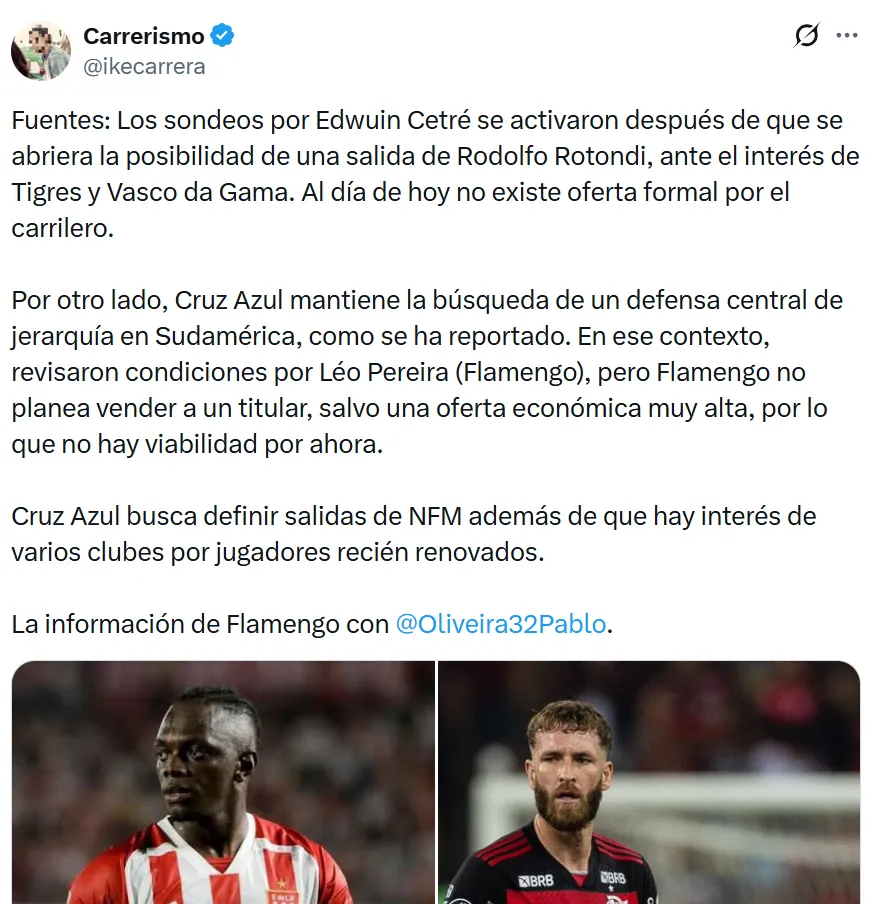Screen dimensions: 885x904
Task: Open the @ikecarrera handle link
Action: pyautogui.click(x=144, y=67)
